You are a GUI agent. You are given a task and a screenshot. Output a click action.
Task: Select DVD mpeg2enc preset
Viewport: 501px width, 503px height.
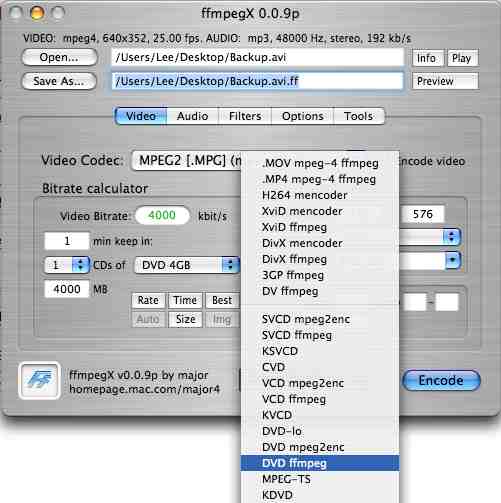tap(320, 447)
